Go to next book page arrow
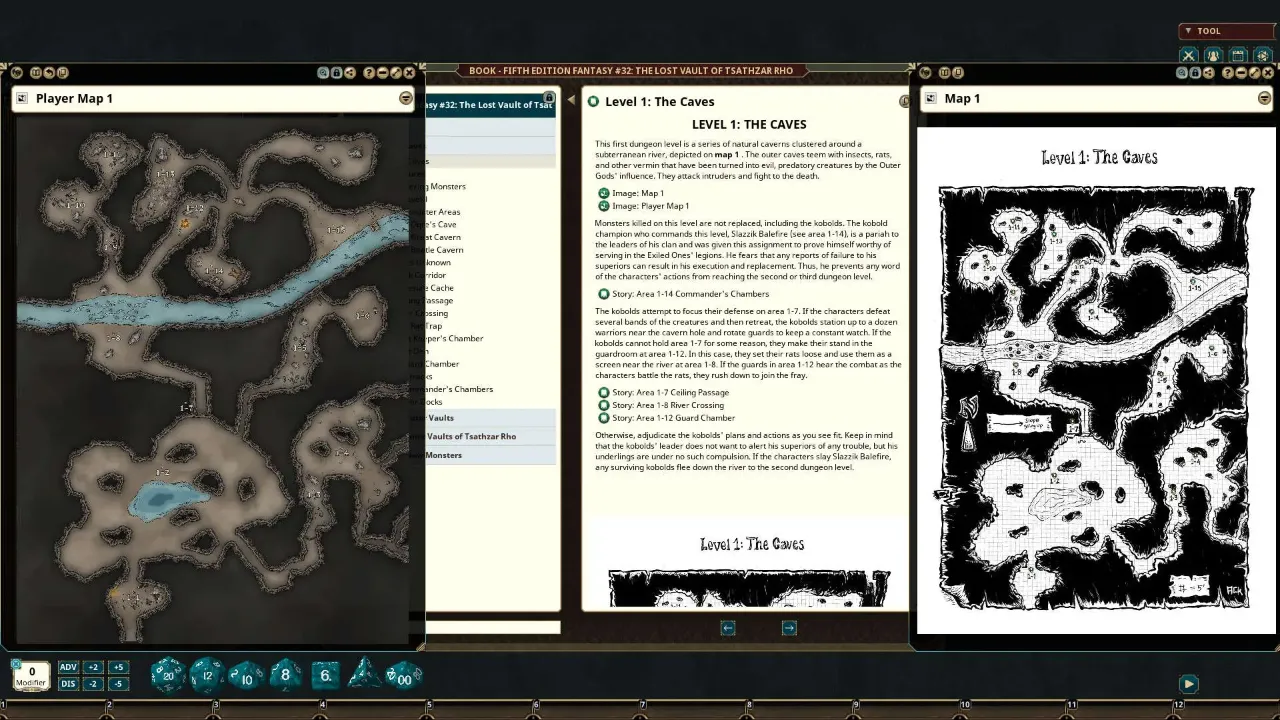This screenshot has height=720, width=1280. click(789, 628)
